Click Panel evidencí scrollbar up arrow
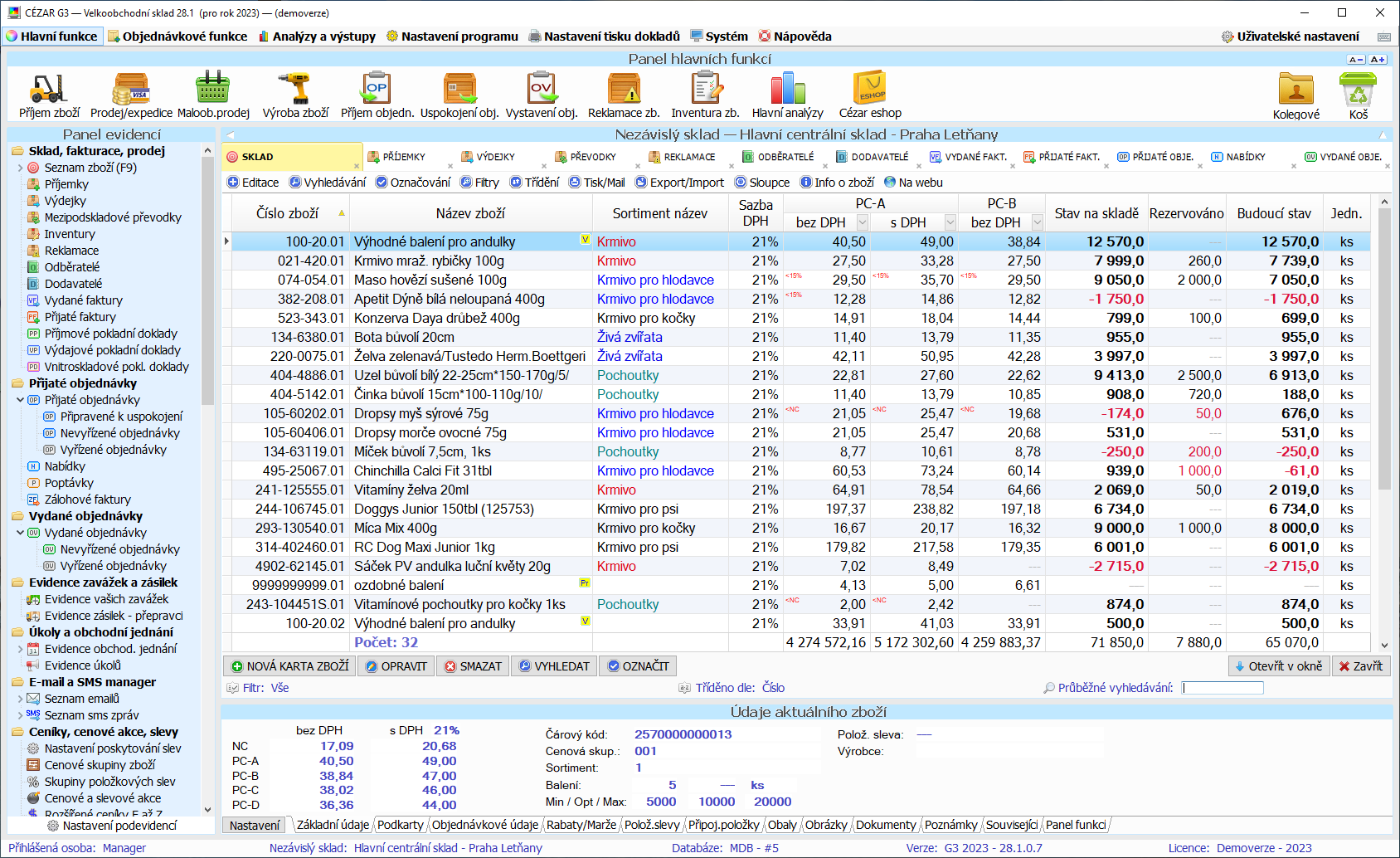Image resolution: width=1400 pixels, height=858 pixels. 207,151
